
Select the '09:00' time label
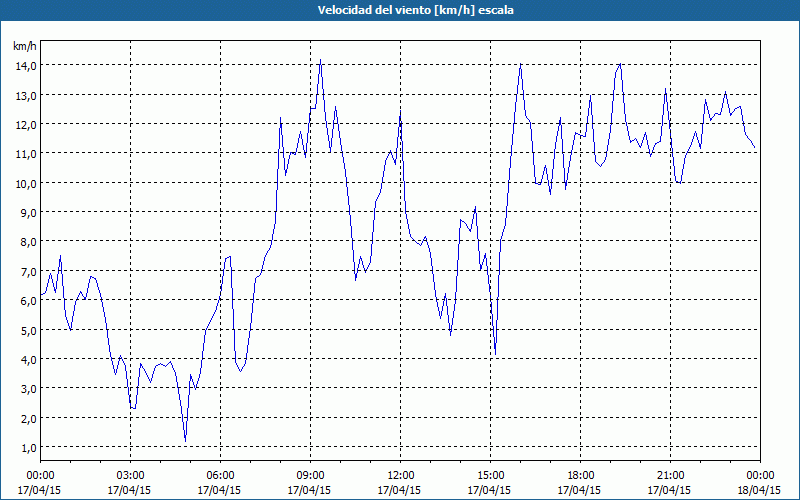pyautogui.click(x=310, y=476)
